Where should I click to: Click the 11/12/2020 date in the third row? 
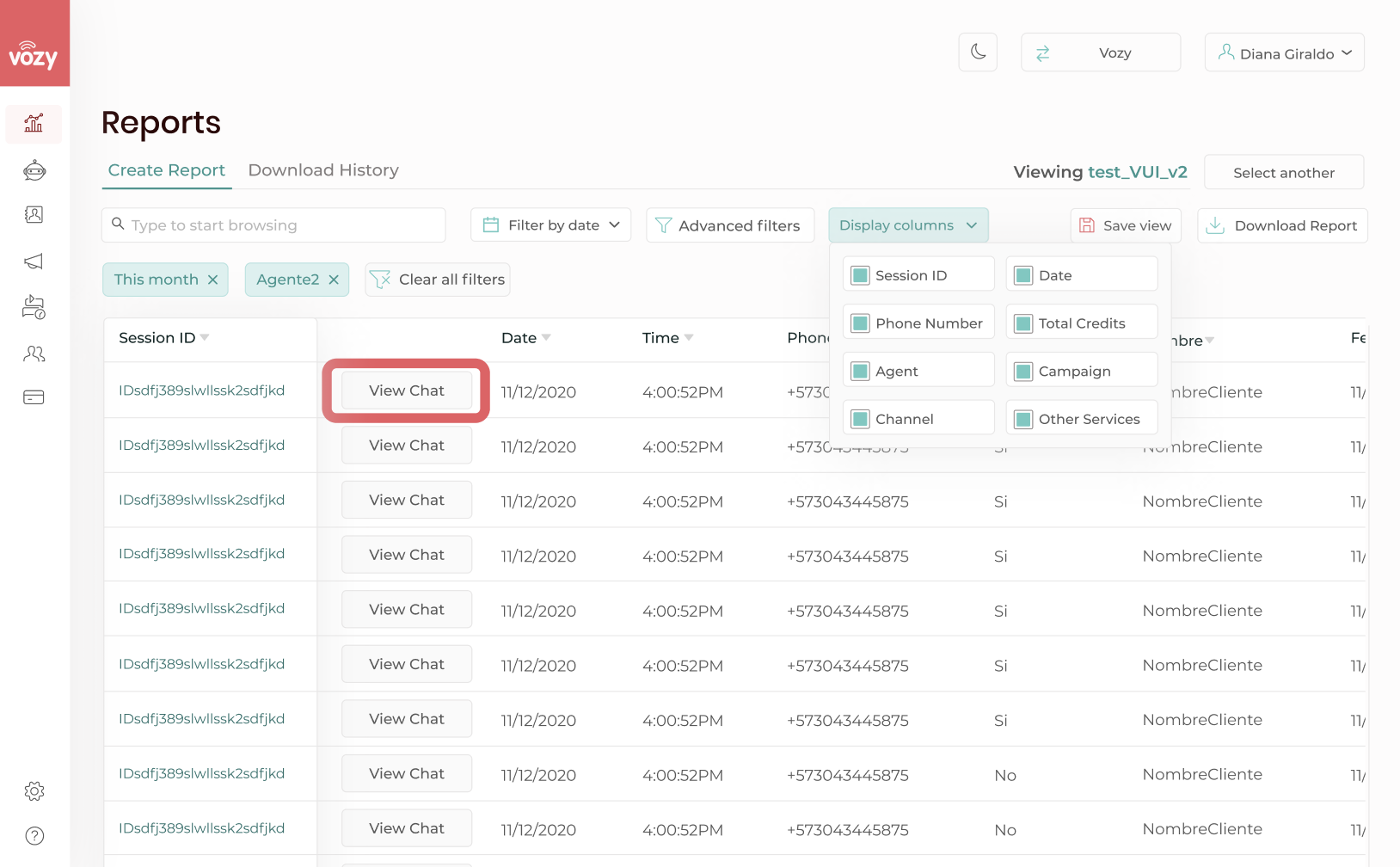tap(538, 501)
